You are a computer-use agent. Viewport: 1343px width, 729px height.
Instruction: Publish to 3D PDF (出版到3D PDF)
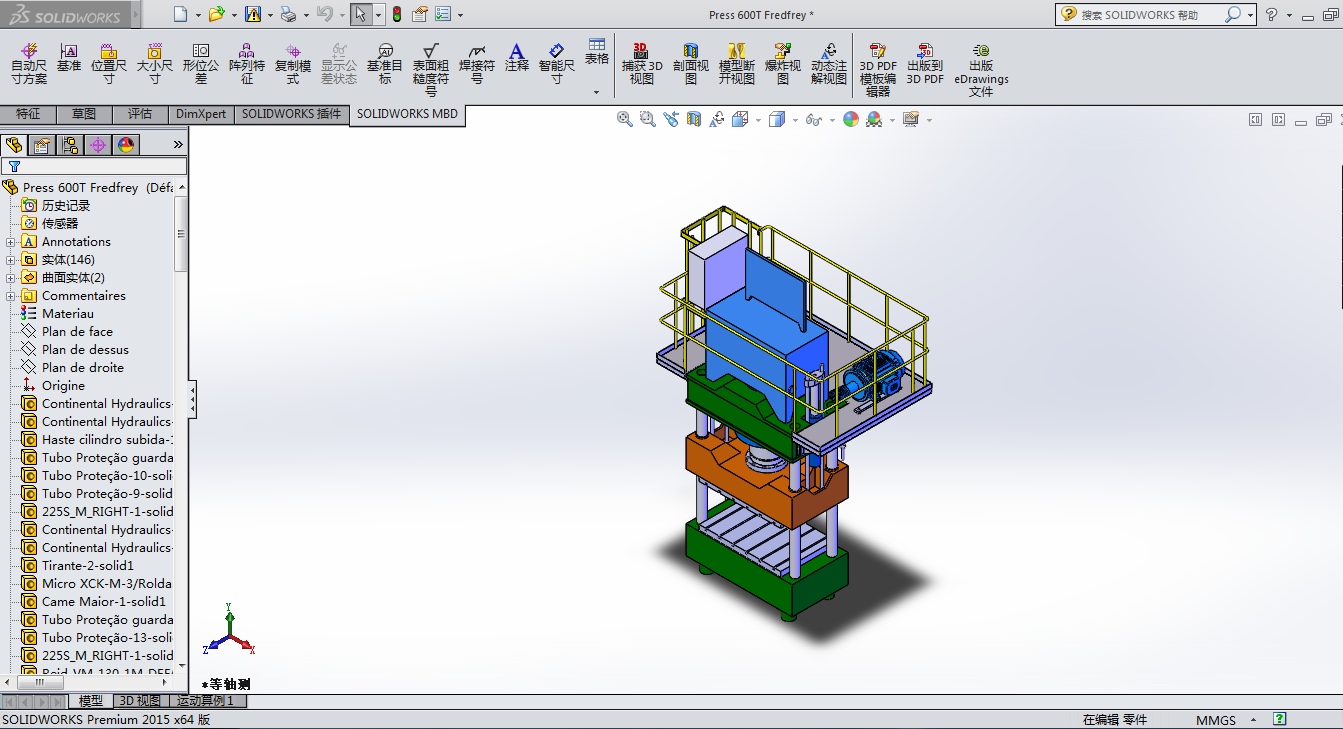click(925, 63)
